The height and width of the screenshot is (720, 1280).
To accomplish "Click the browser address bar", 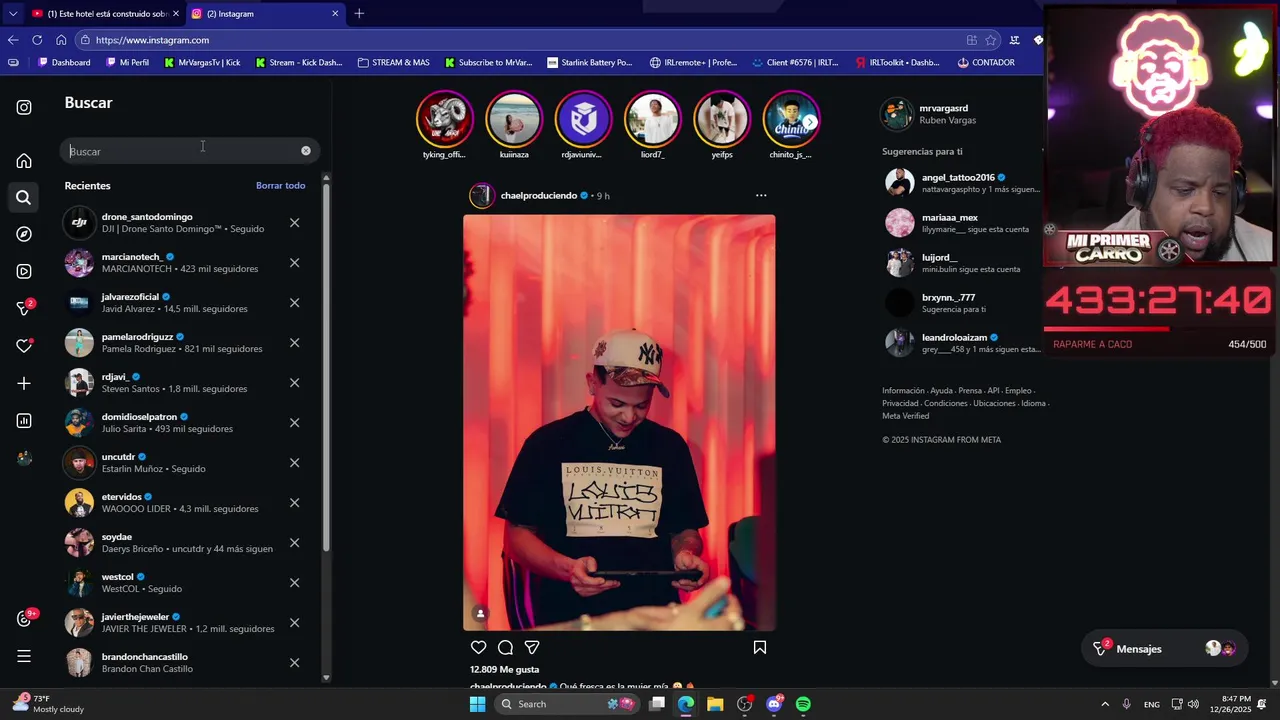I will point(520,40).
